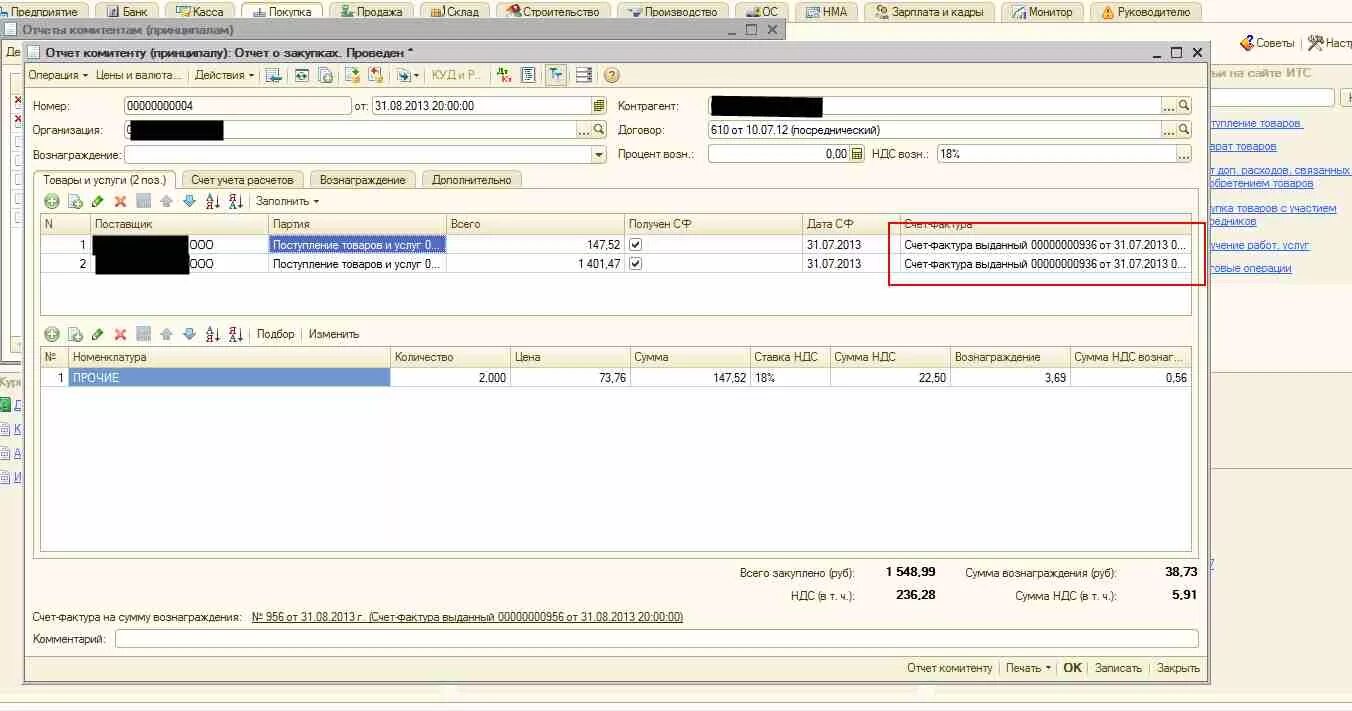The height and width of the screenshot is (711, 1352).
Task: Copy row icon in nomenclature table toolbar
Action: coord(75,334)
